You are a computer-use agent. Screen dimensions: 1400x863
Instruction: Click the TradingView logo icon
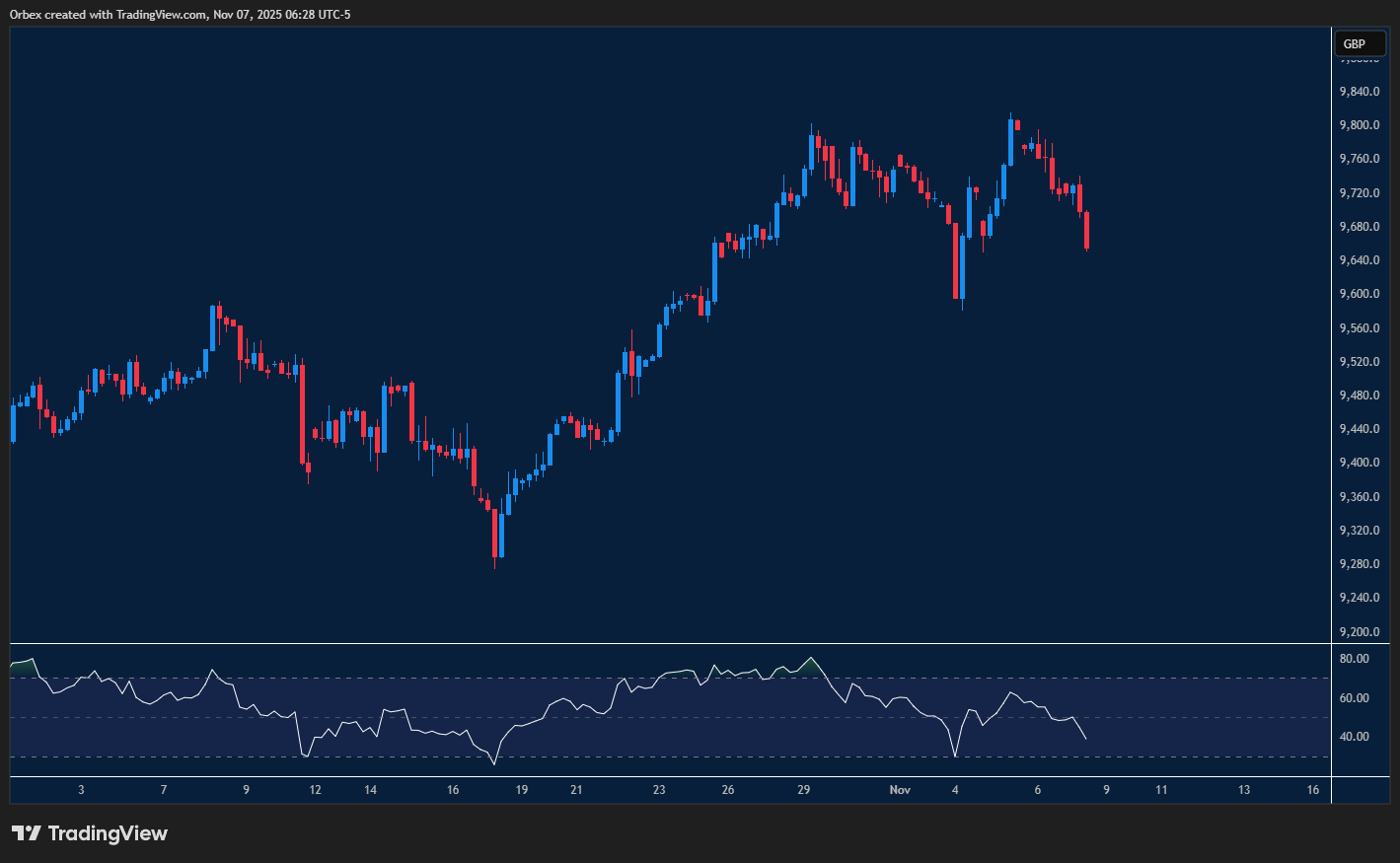pos(27,833)
